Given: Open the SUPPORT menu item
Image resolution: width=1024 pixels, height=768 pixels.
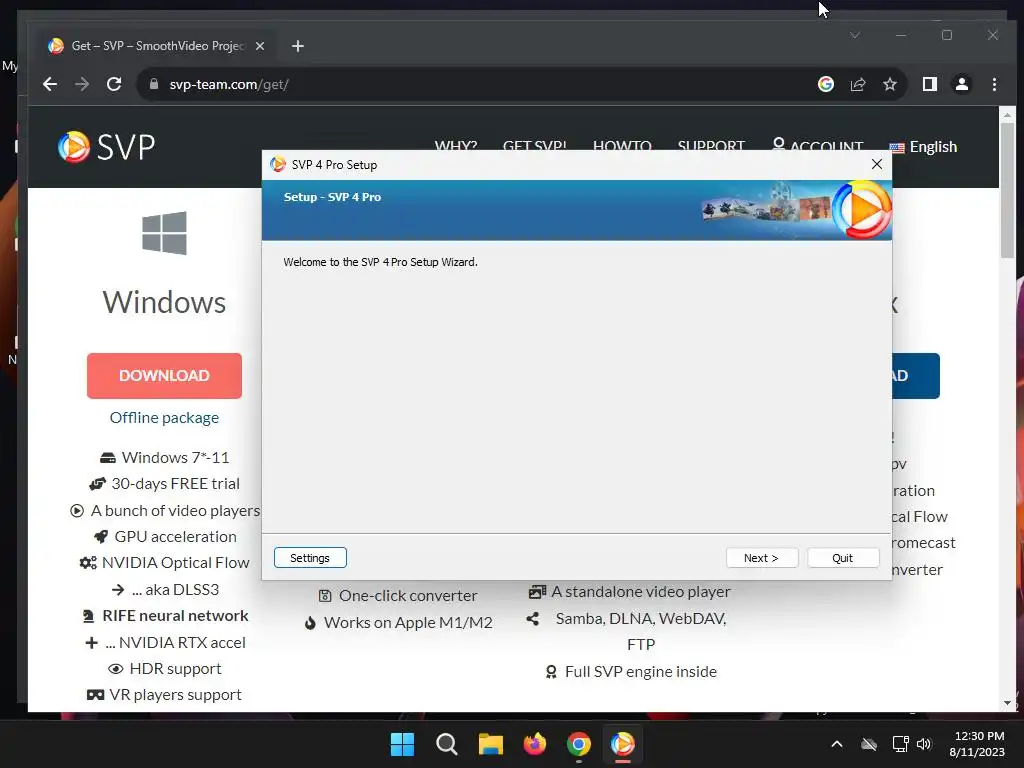Looking at the screenshot, I should [x=711, y=146].
